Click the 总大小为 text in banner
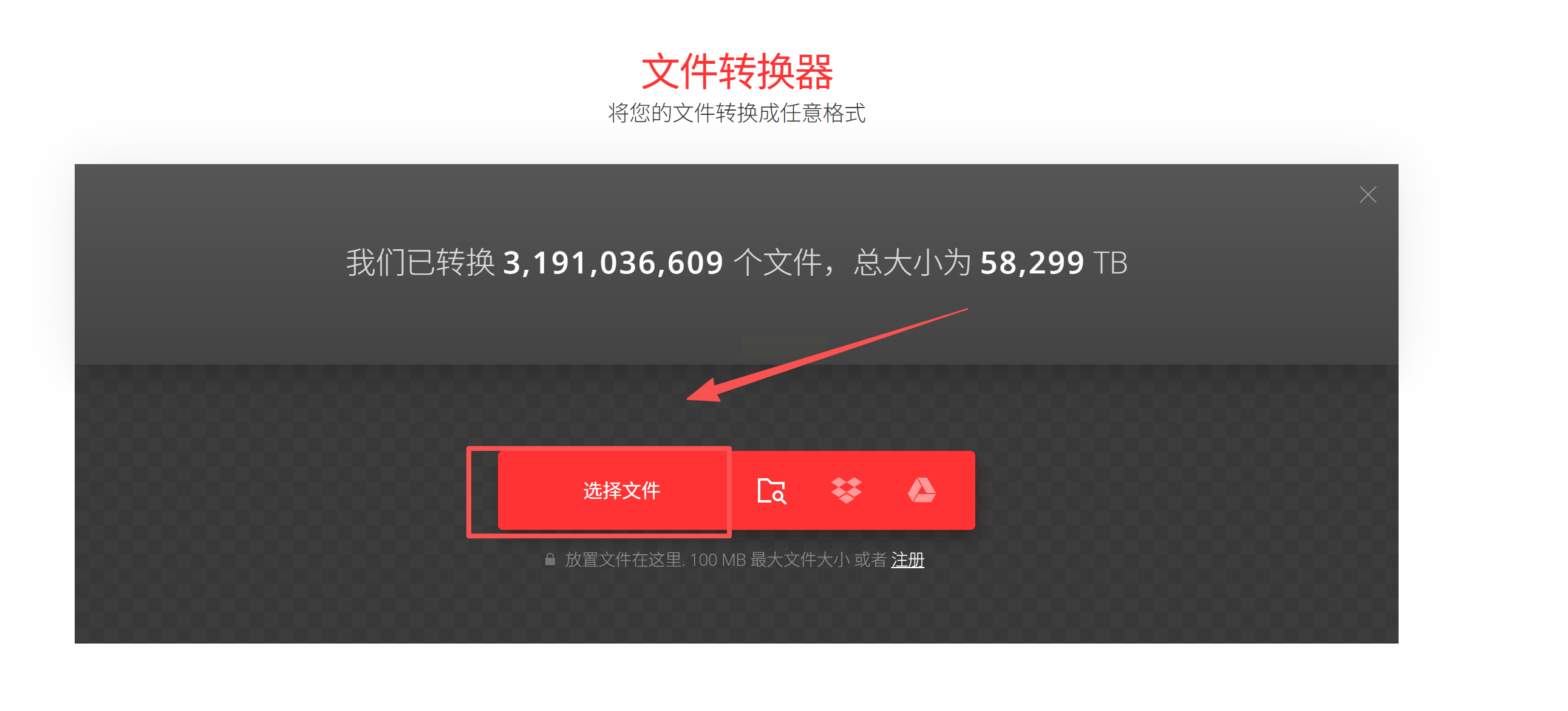 tap(912, 263)
